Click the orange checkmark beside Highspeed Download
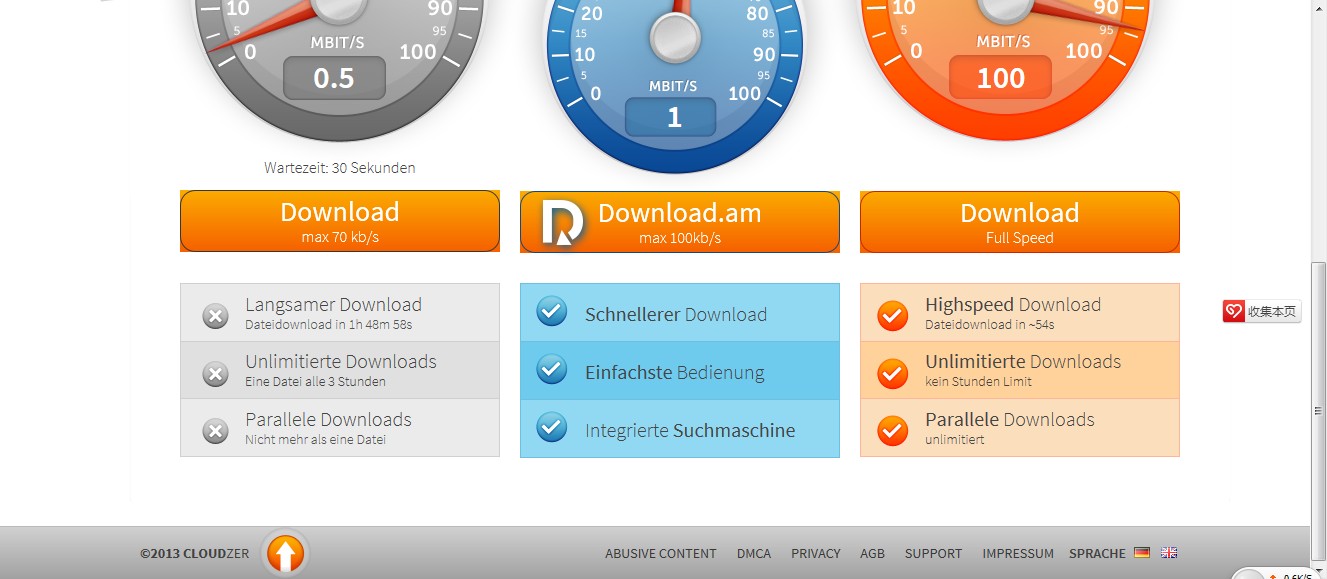This screenshot has width=1327, height=579. (x=892, y=316)
